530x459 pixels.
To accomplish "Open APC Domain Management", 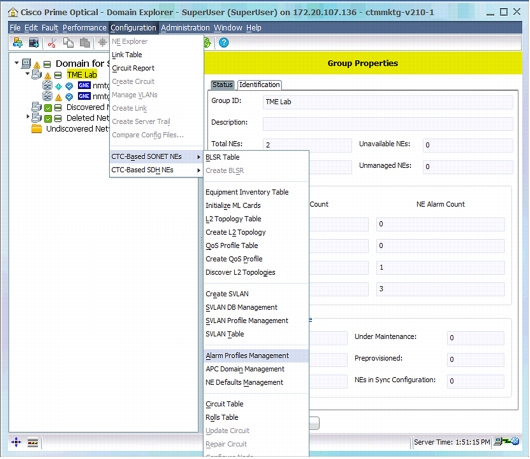I will tap(257, 369).
